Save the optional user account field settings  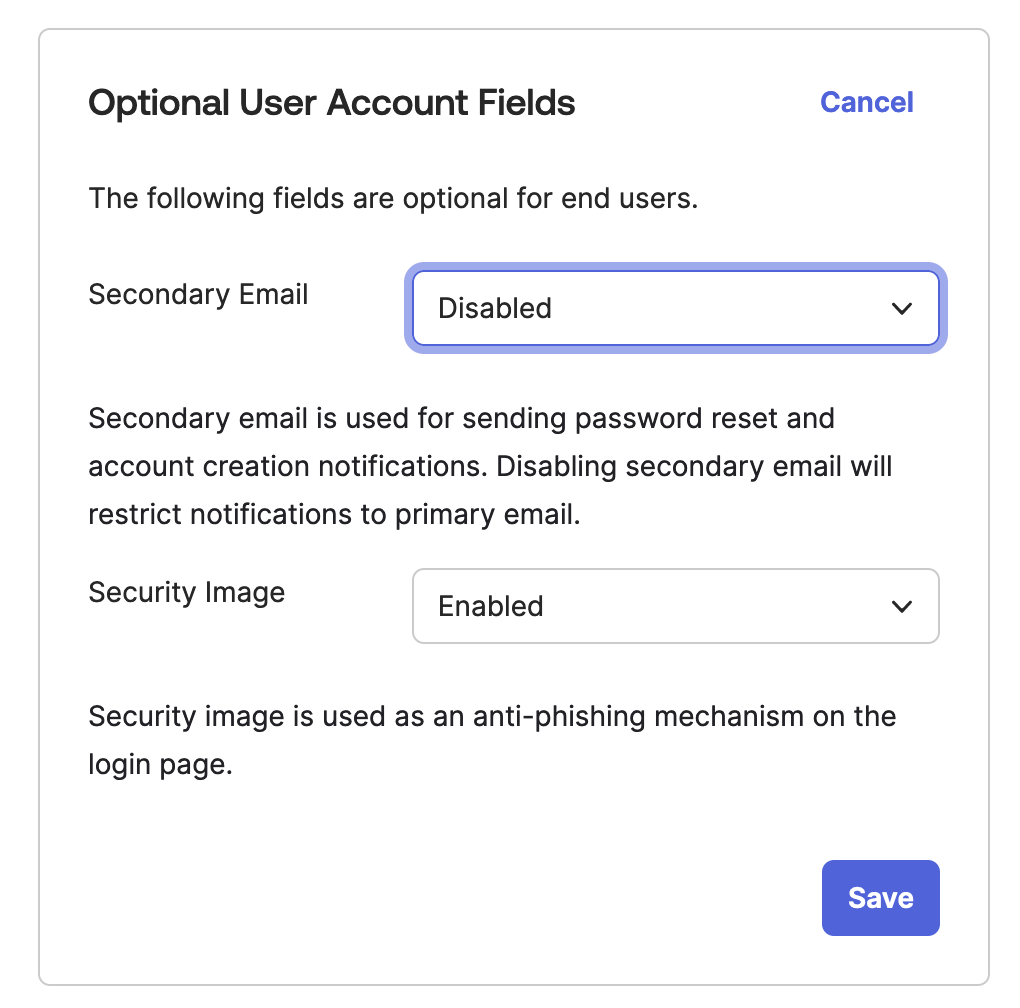coord(880,897)
